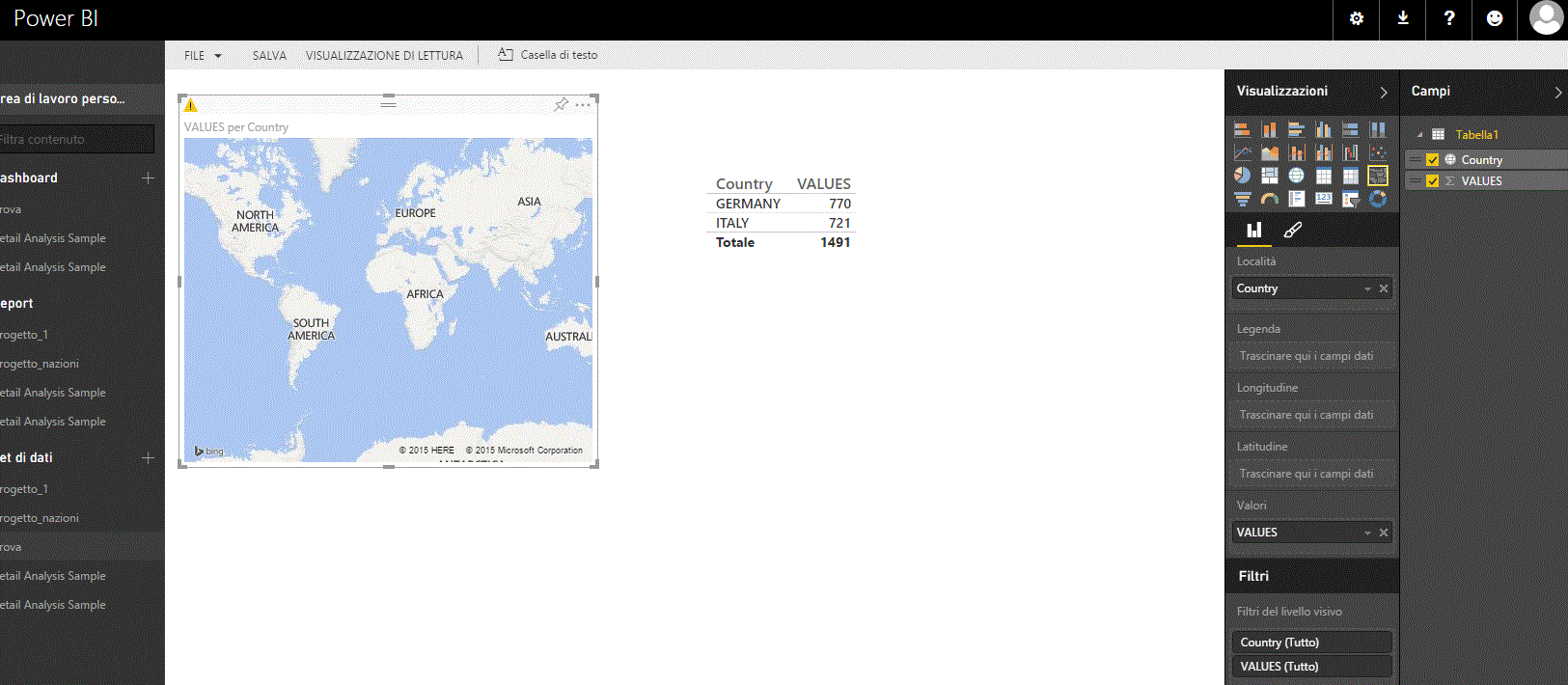The height and width of the screenshot is (685, 1568).
Task: Select the highlighted filled map visualization
Action: [1378, 176]
